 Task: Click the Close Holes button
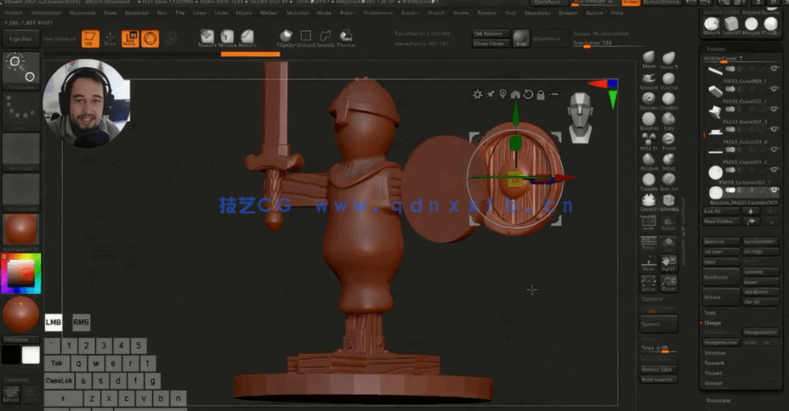[x=491, y=44]
